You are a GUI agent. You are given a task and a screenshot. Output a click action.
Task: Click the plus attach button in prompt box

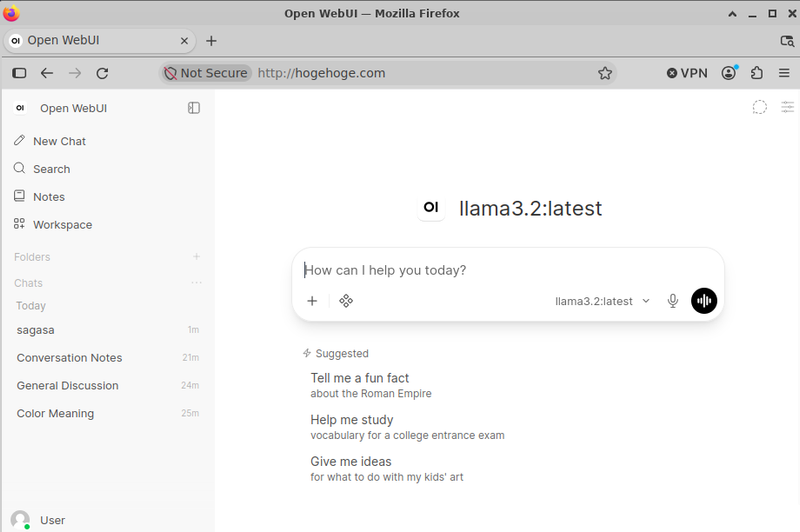point(312,301)
